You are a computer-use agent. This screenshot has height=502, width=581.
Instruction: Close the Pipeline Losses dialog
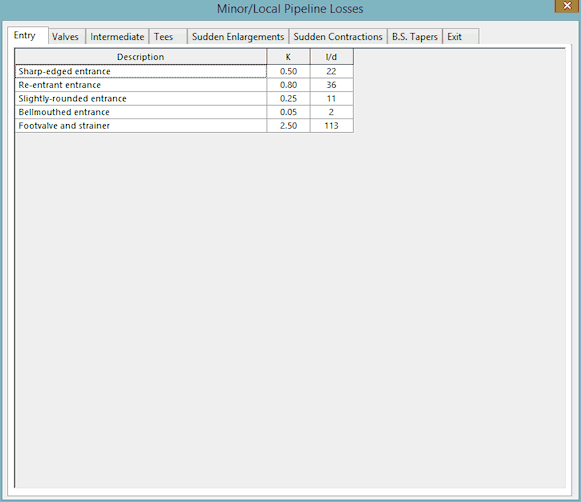click(x=567, y=6)
